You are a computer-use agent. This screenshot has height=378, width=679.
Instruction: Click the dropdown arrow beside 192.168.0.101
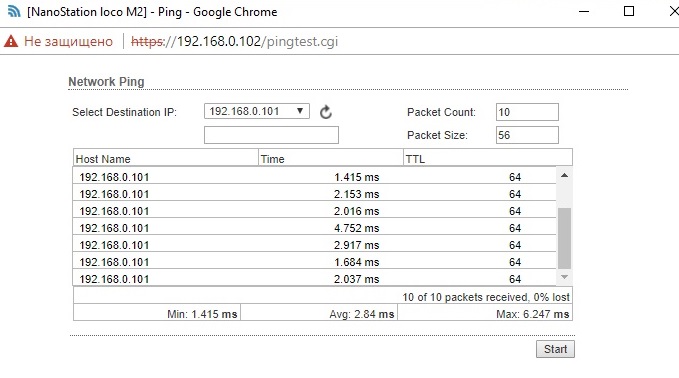coord(300,111)
